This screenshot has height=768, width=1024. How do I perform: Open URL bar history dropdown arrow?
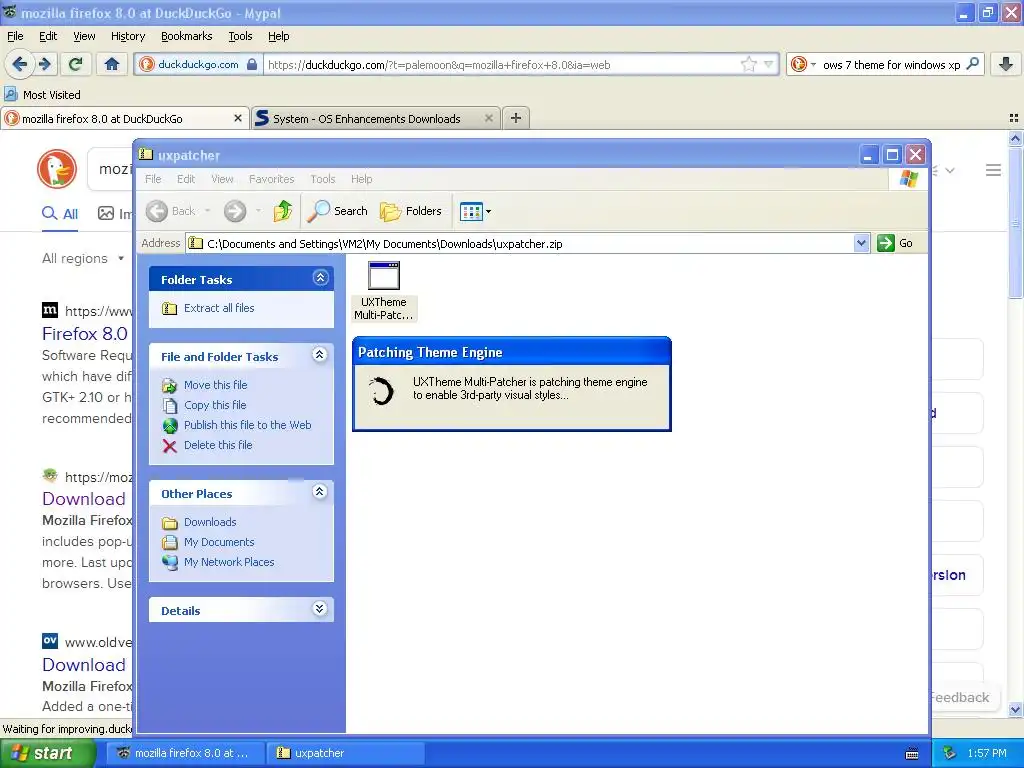[x=769, y=64]
